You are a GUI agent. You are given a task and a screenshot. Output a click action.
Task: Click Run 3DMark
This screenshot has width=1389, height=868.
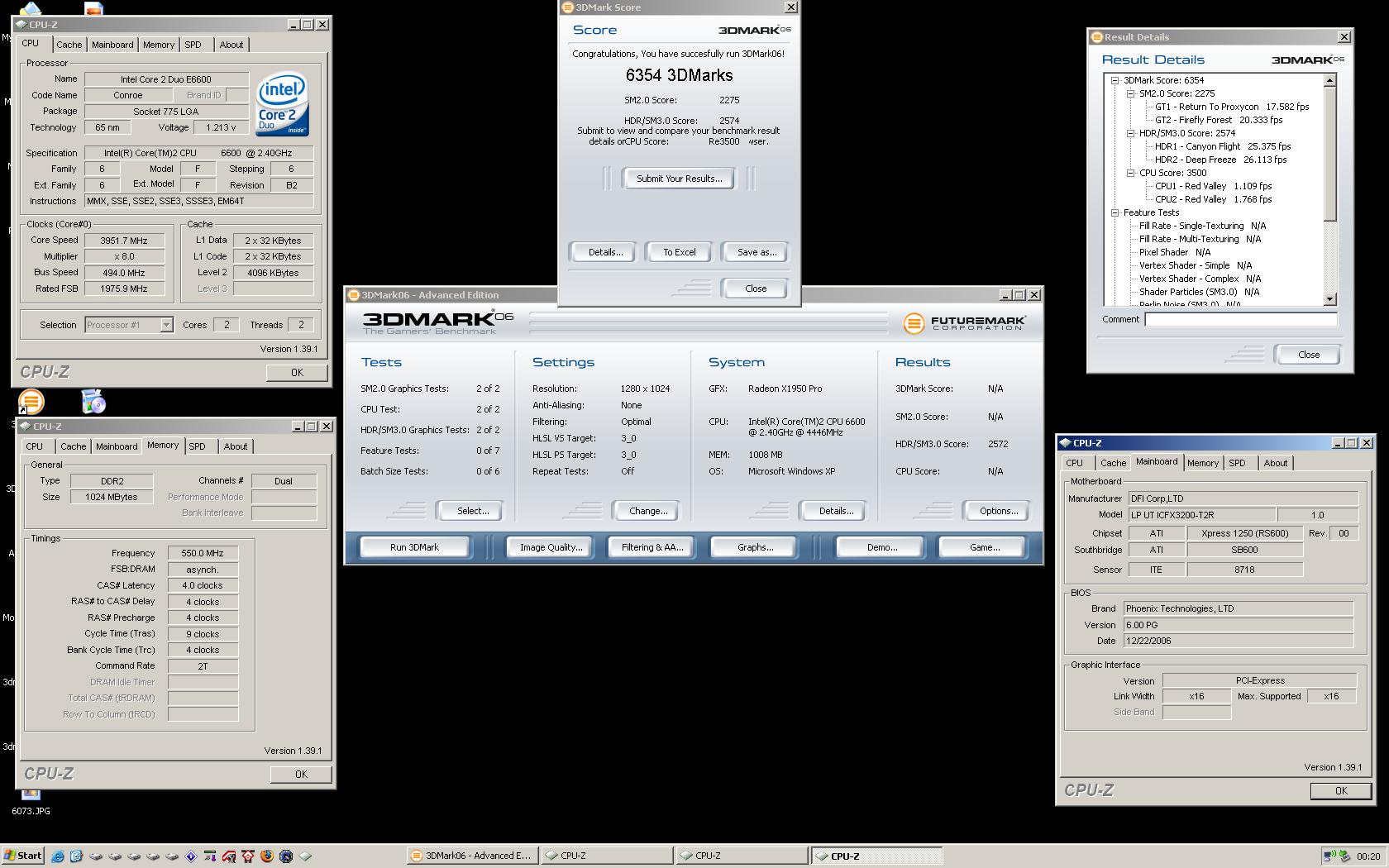pyautogui.click(x=414, y=547)
